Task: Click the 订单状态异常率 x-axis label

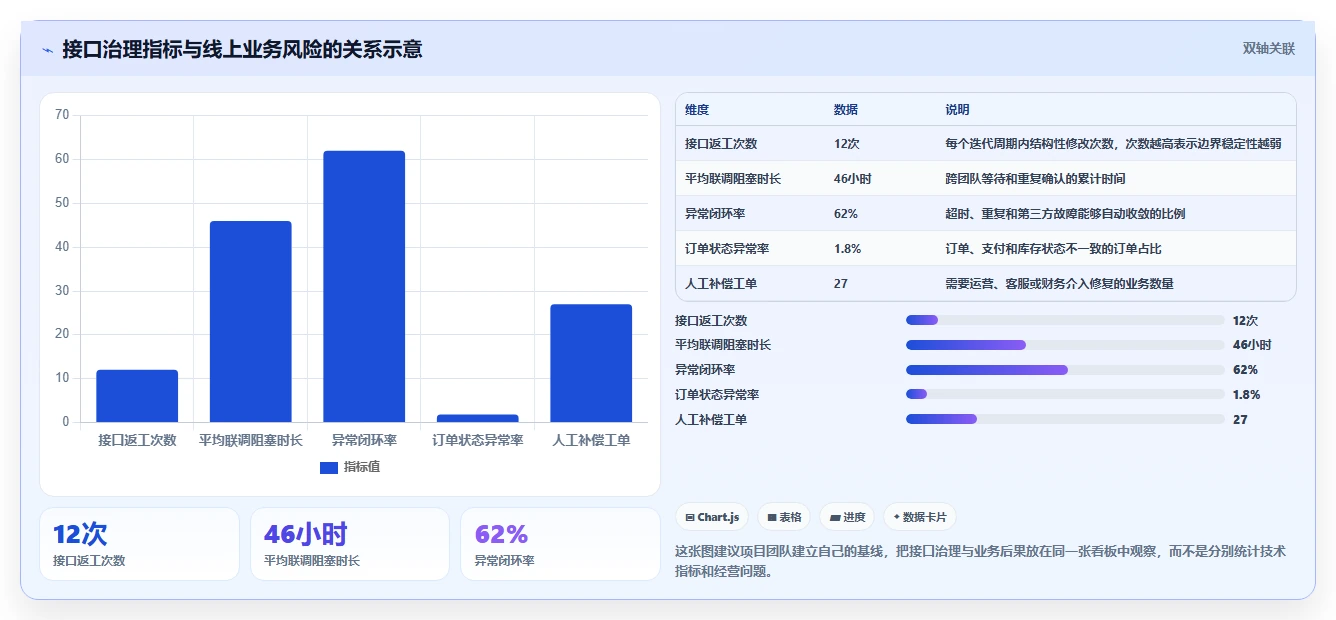Action: 477,440
